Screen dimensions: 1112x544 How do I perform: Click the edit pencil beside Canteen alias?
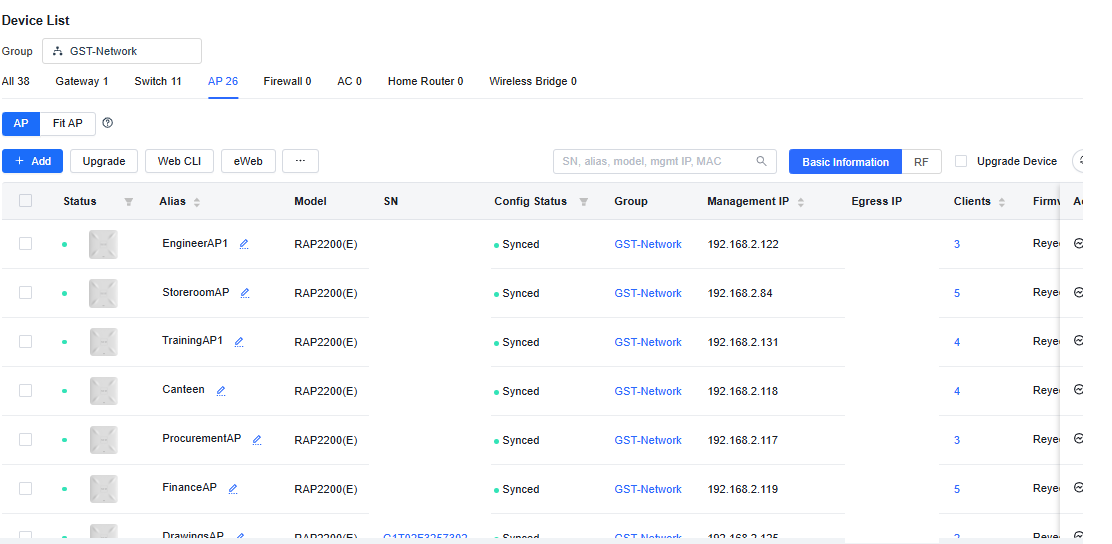(x=221, y=391)
